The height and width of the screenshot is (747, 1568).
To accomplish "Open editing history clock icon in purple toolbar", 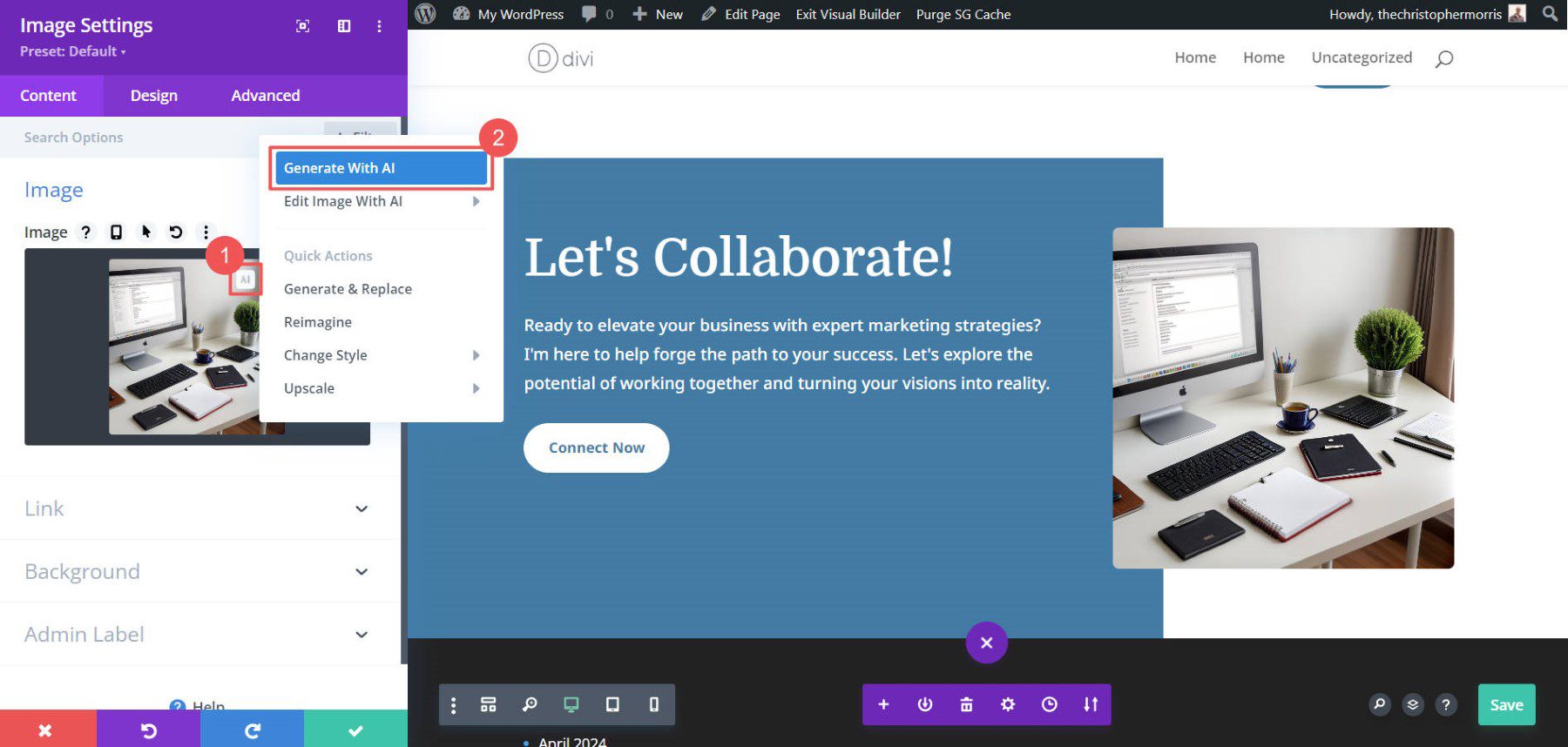I will [x=1050, y=704].
